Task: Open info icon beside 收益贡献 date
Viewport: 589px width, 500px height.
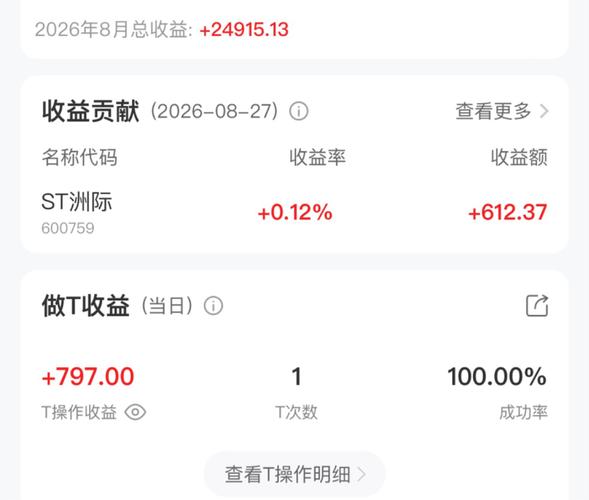Action: click(299, 111)
